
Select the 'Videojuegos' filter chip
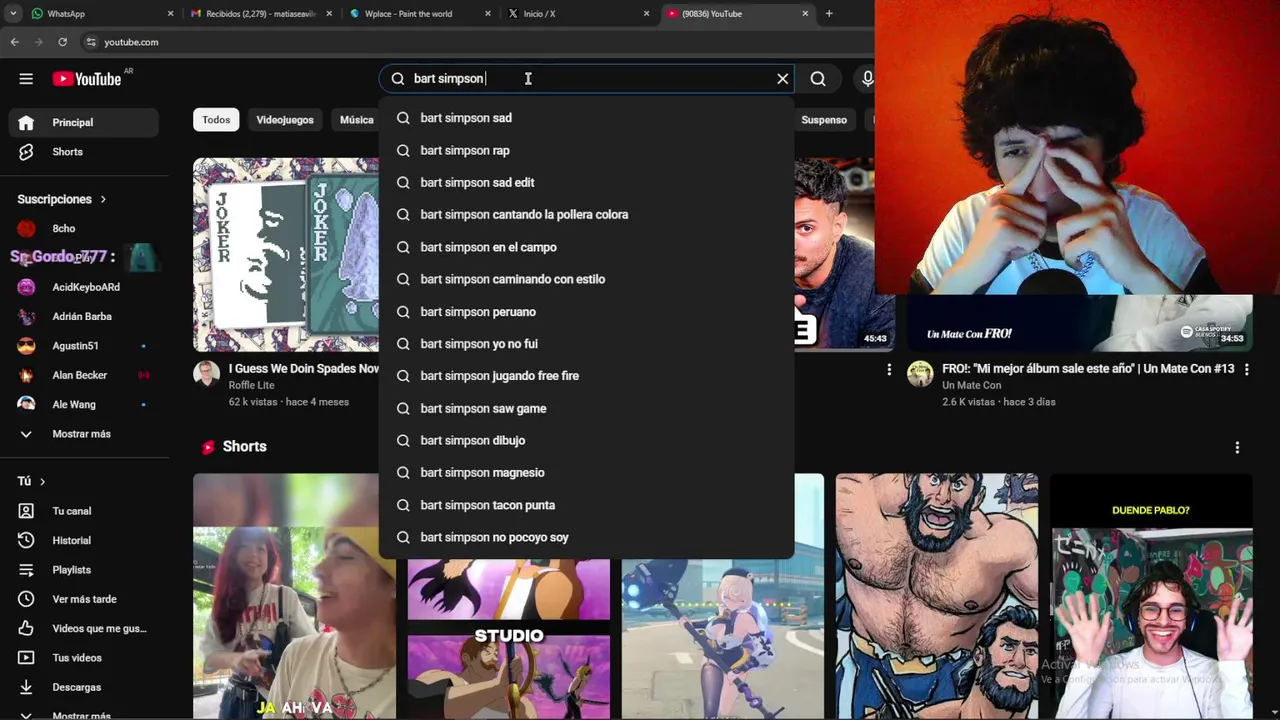(285, 120)
